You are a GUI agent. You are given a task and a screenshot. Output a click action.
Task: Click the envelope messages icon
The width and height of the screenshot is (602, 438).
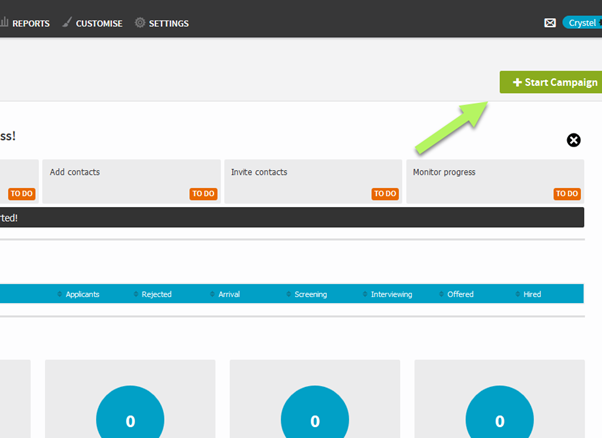click(x=549, y=23)
